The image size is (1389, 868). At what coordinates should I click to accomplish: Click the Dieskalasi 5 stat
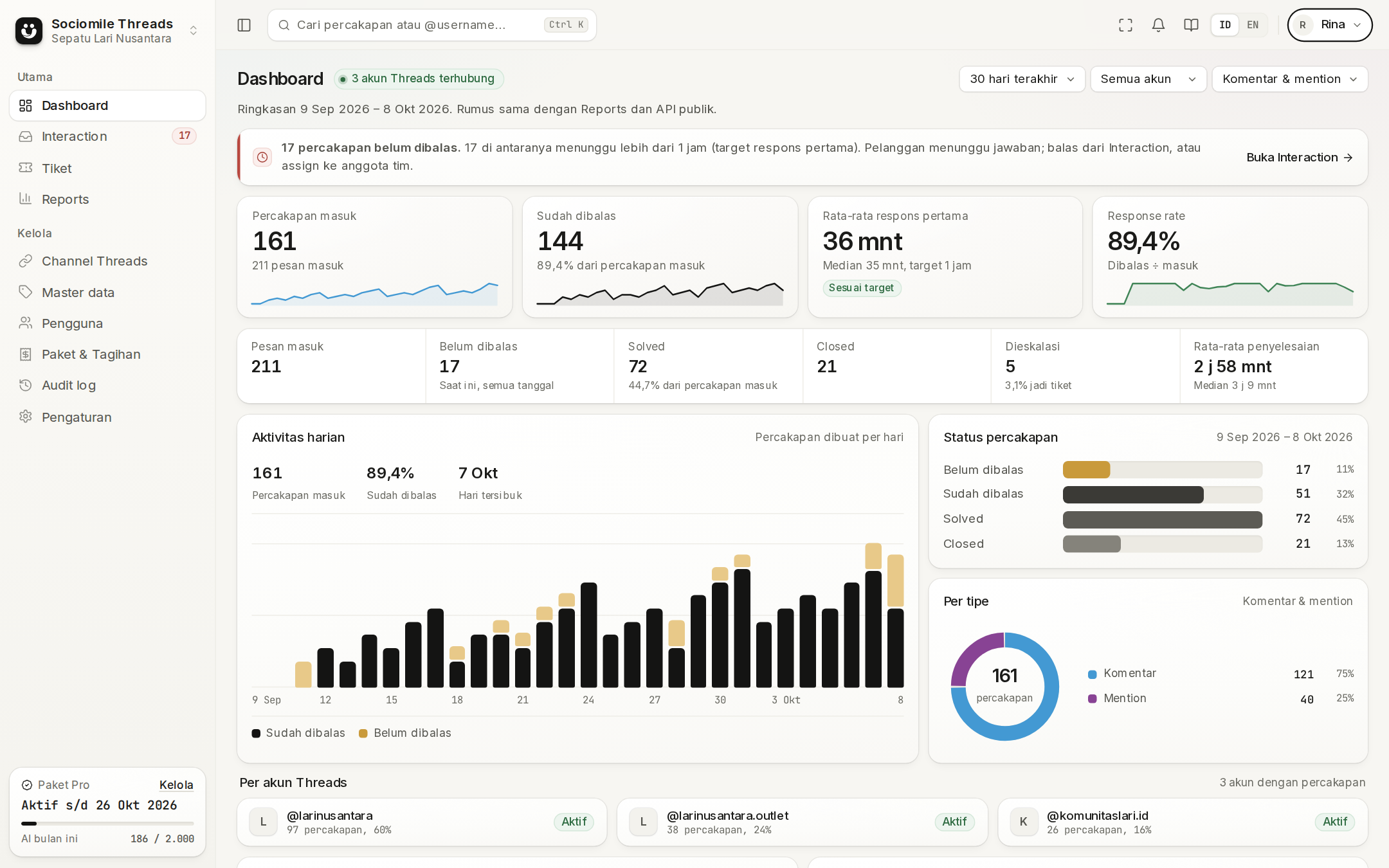(x=1085, y=366)
